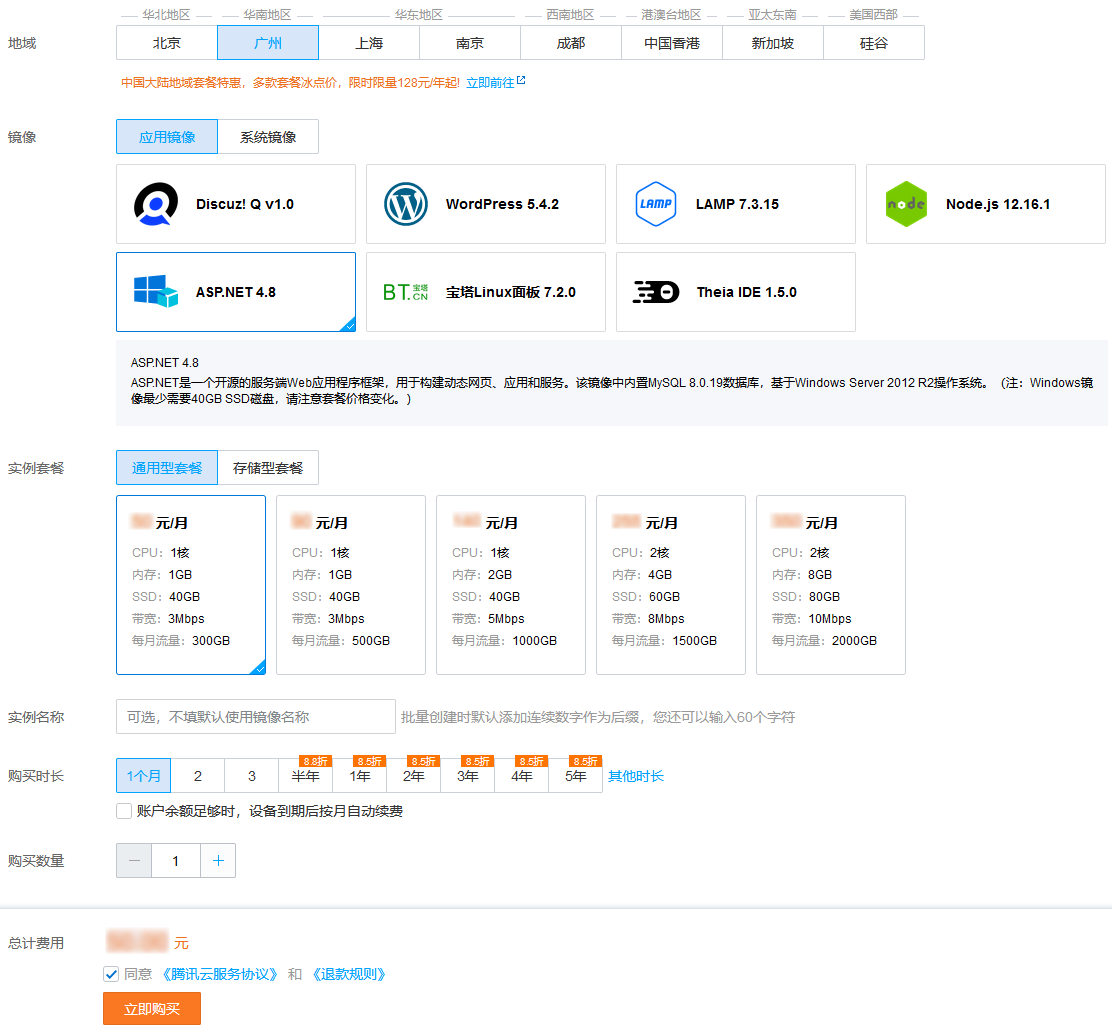The image size is (1112, 1031).
Task: Choose the LAMP 7.3.15 image card
Action: [x=736, y=204]
